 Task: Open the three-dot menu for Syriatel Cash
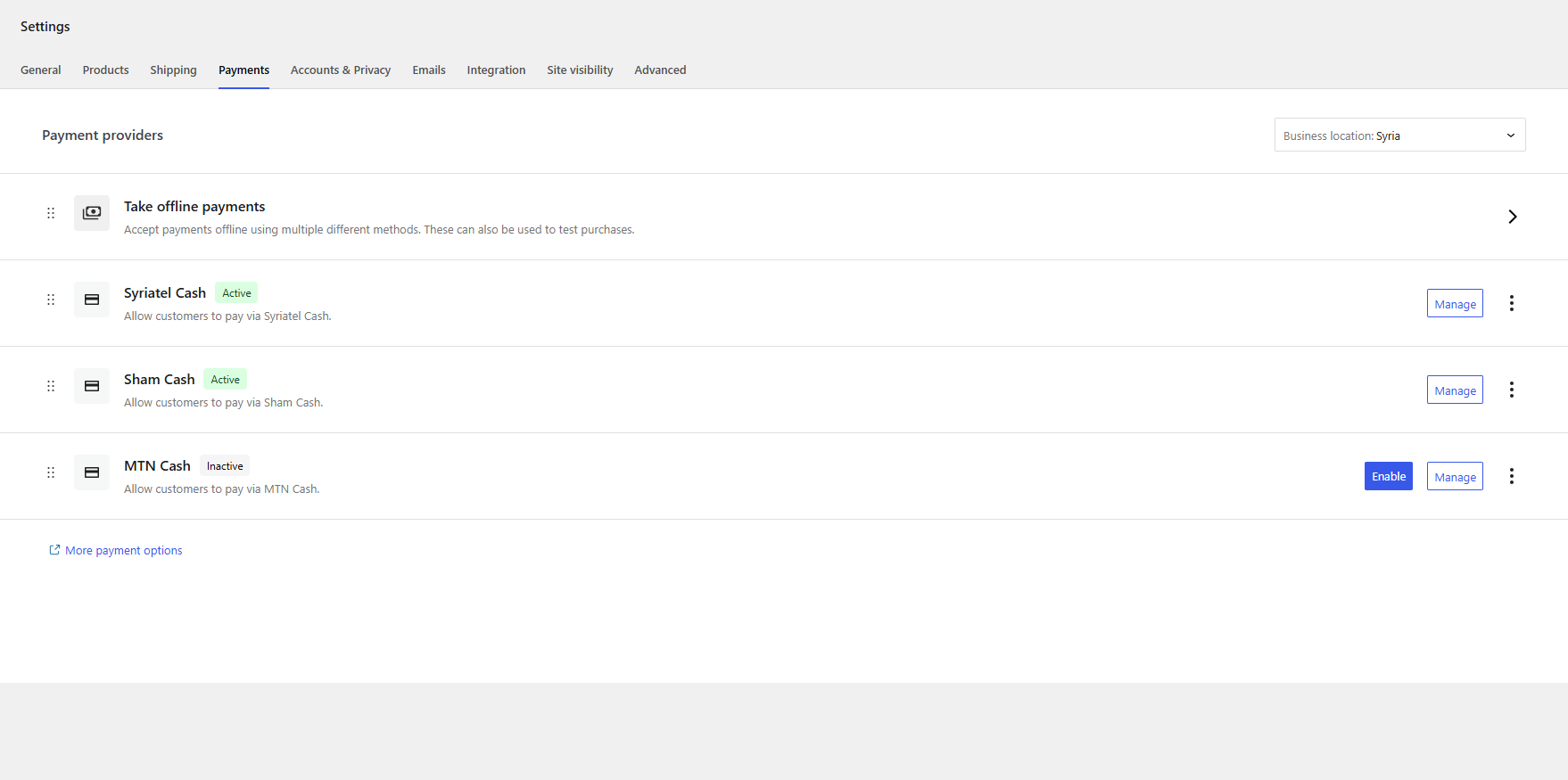(1512, 303)
